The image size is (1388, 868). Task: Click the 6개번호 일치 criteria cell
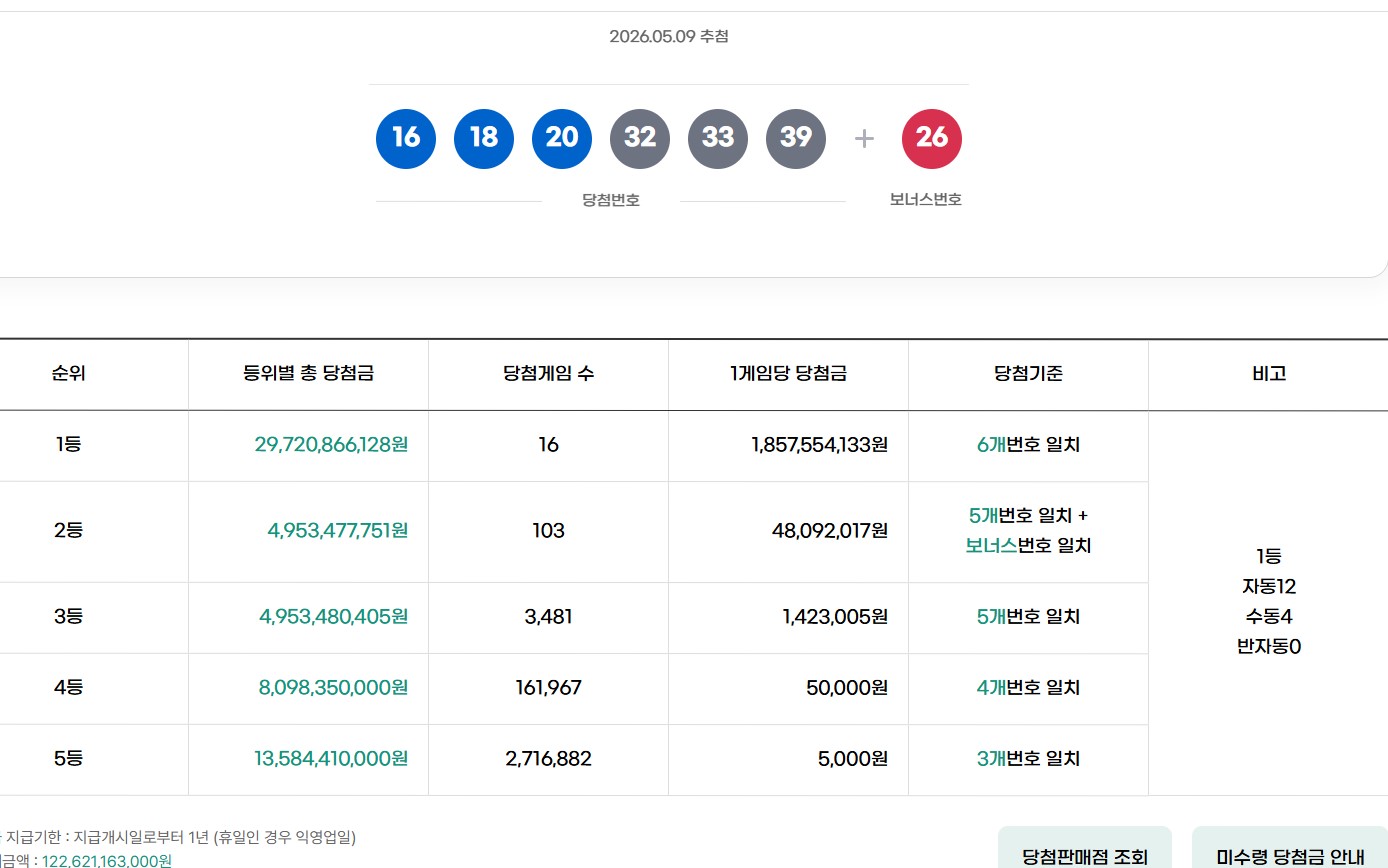pyautogui.click(x=1028, y=445)
